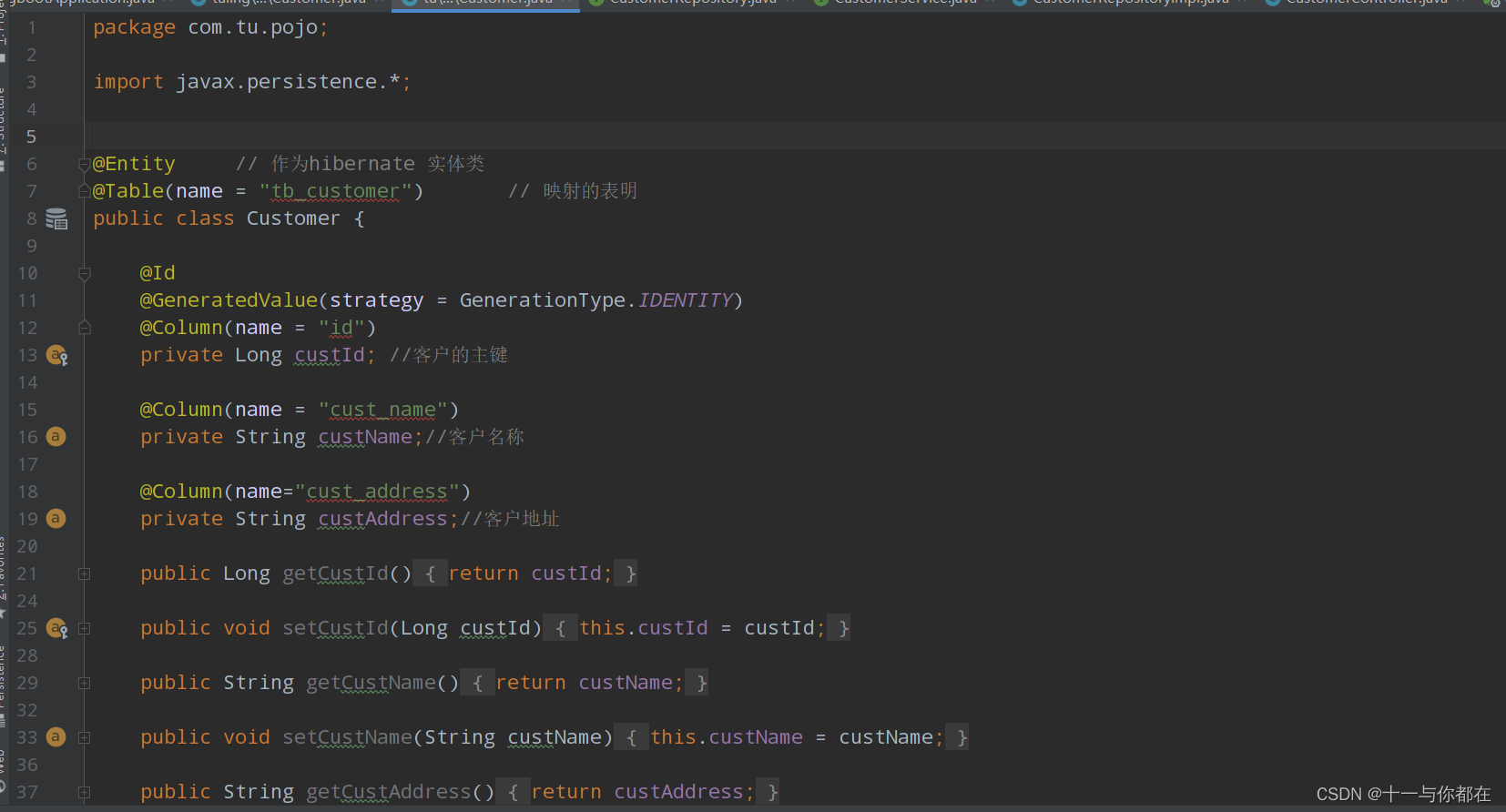Click the entity database gutter icon on line 8

point(56,218)
